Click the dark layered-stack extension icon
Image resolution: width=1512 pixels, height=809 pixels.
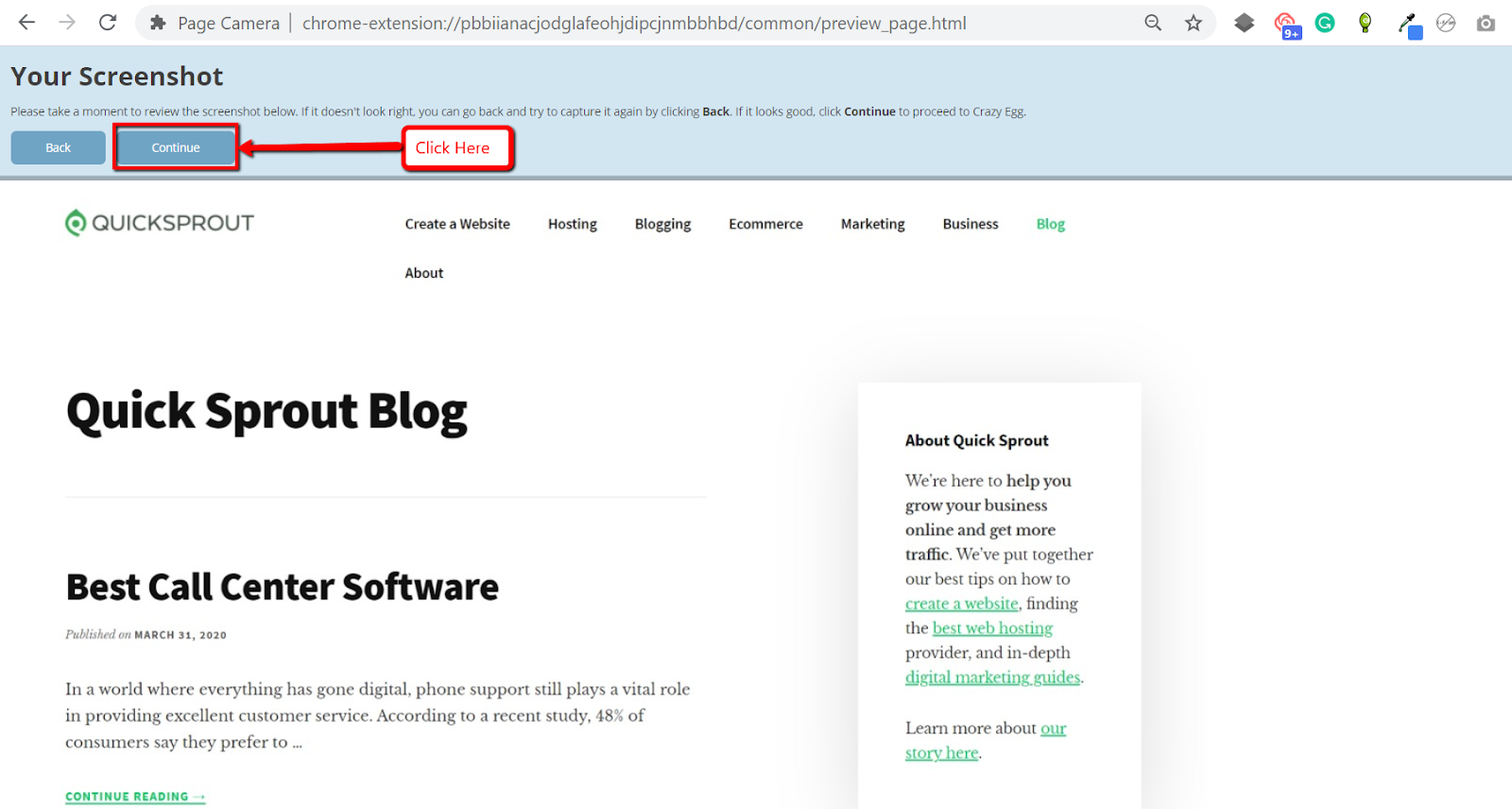click(1245, 23)
